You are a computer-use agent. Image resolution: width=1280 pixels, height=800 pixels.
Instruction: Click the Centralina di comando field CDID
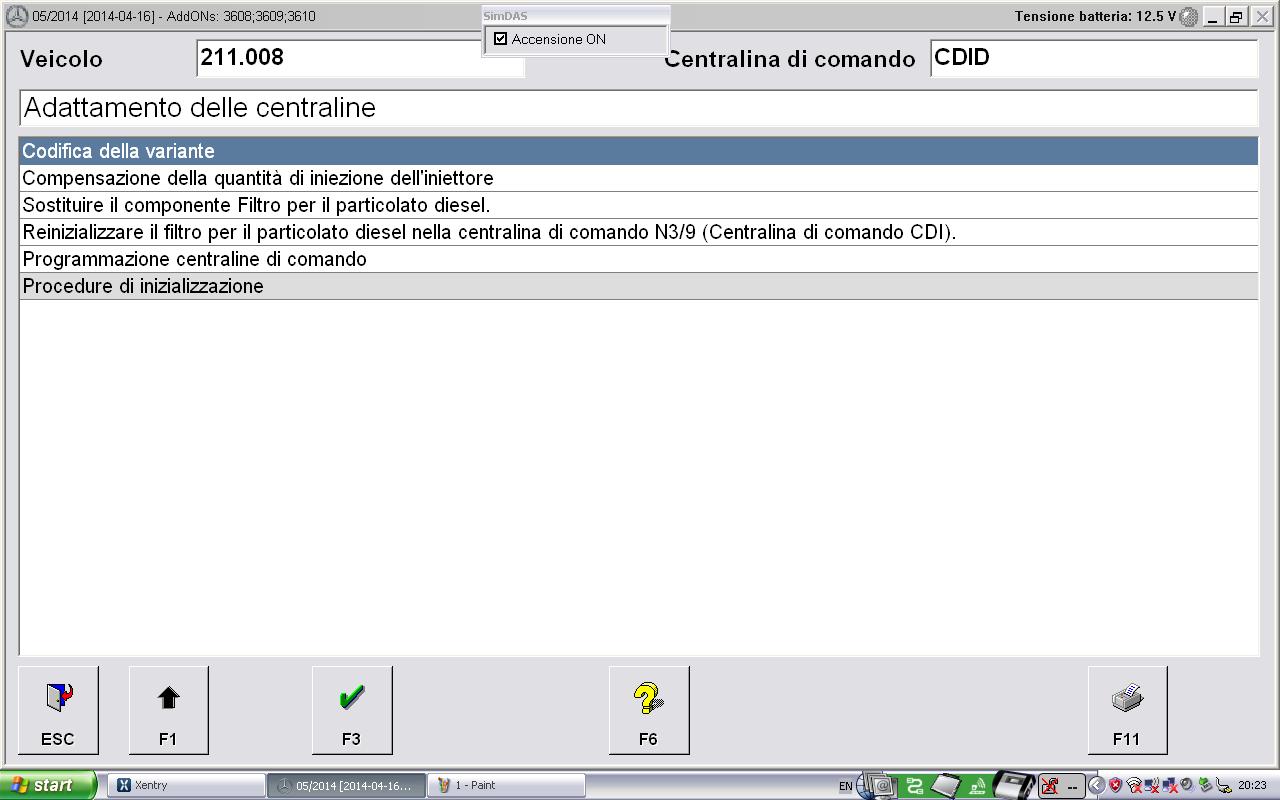coord(1093,58)
